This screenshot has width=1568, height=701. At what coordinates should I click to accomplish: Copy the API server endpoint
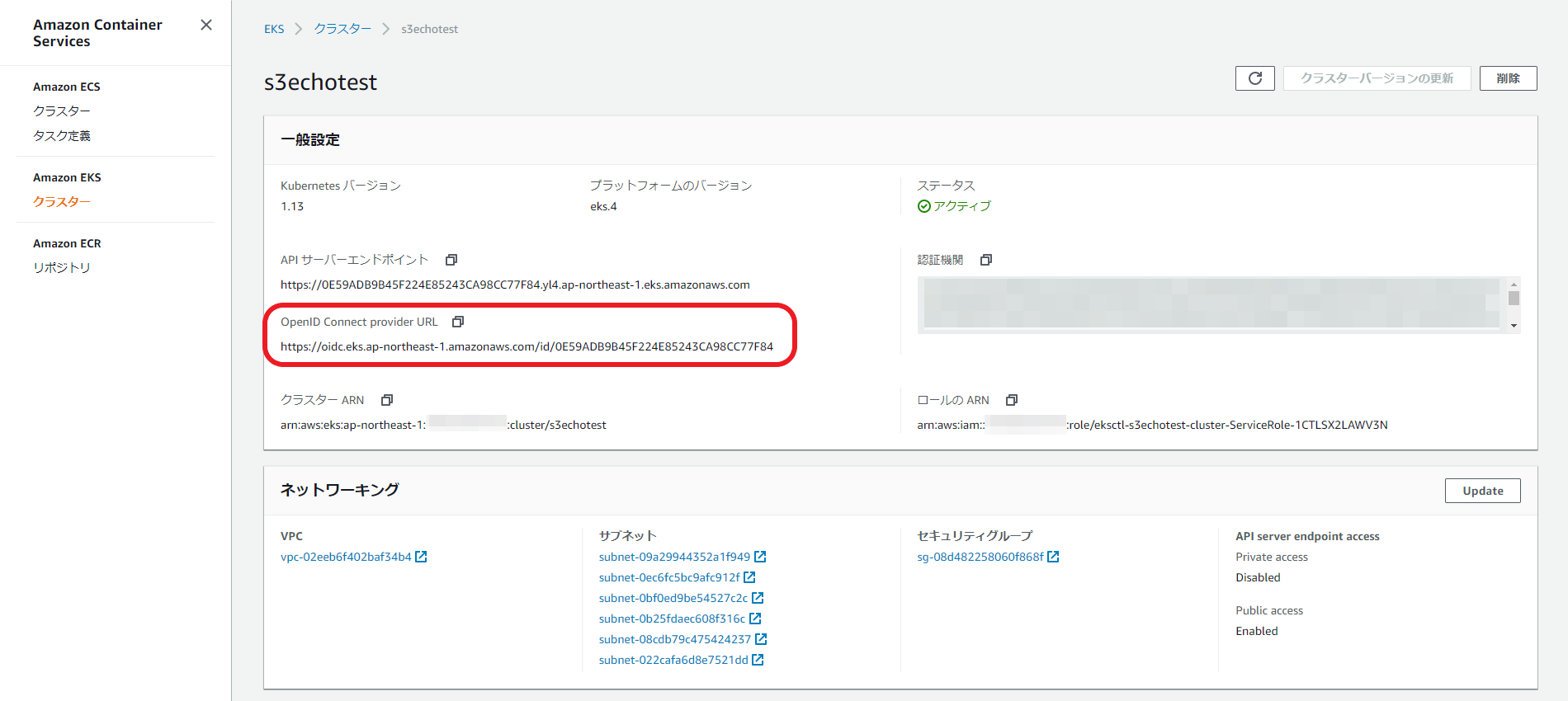click(451, 260)
